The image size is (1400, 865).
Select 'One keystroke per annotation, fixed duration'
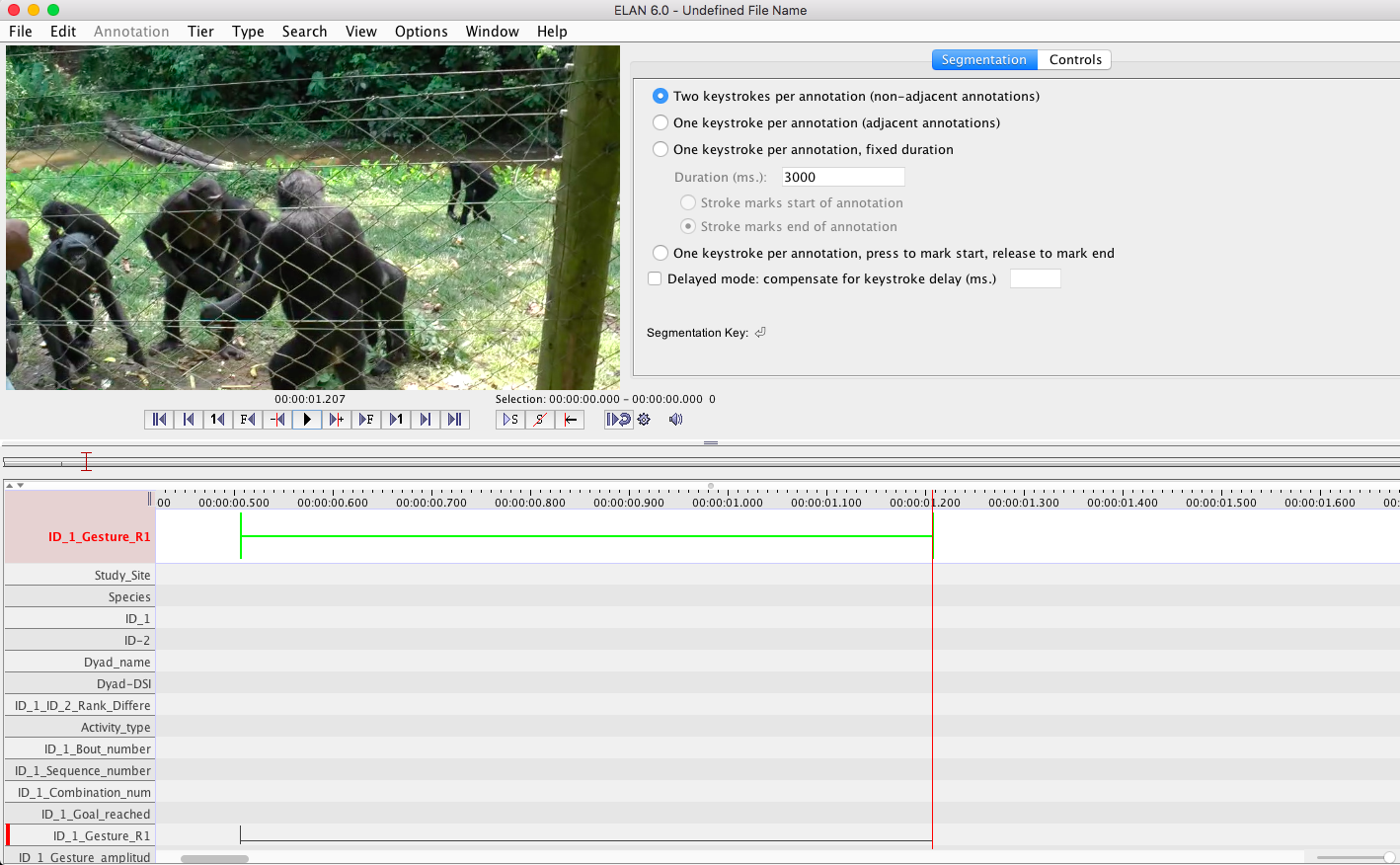click(661, 150)
